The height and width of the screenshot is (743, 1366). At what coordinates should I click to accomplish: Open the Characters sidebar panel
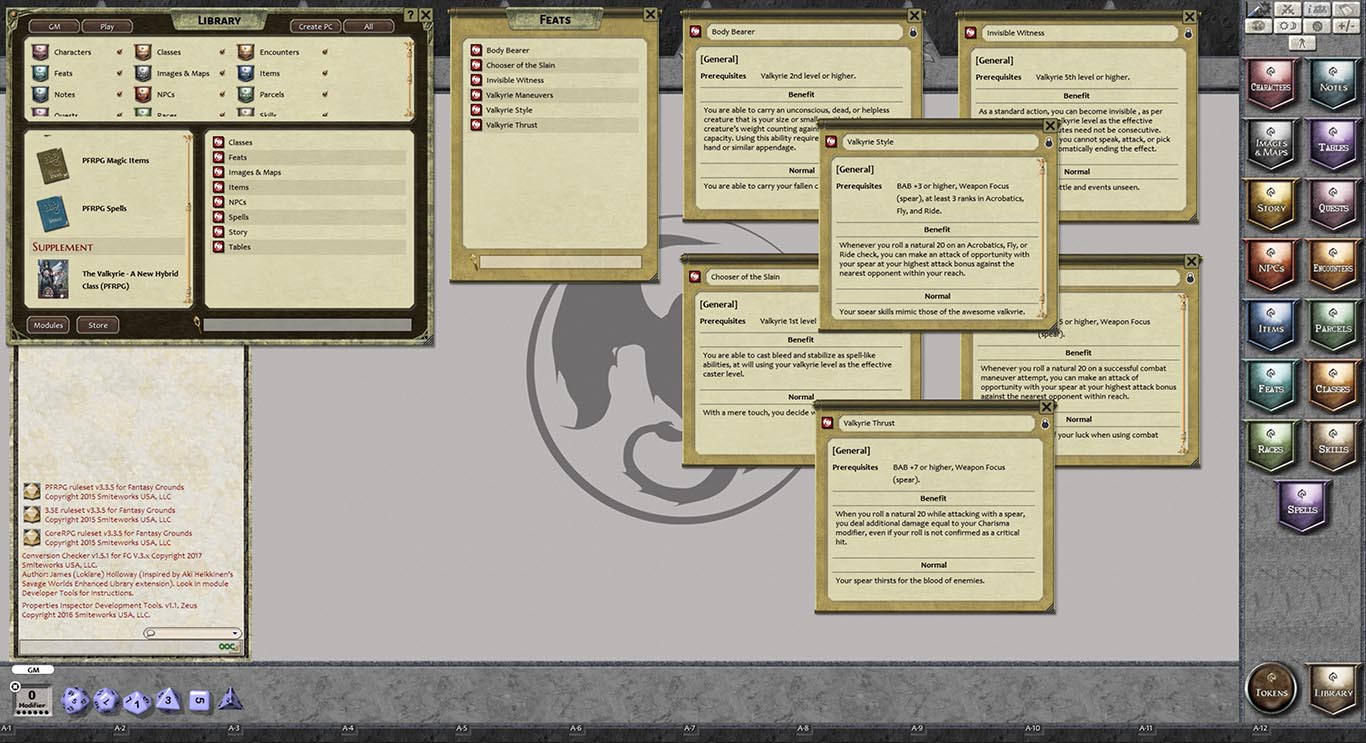[x=1271, y=84]
